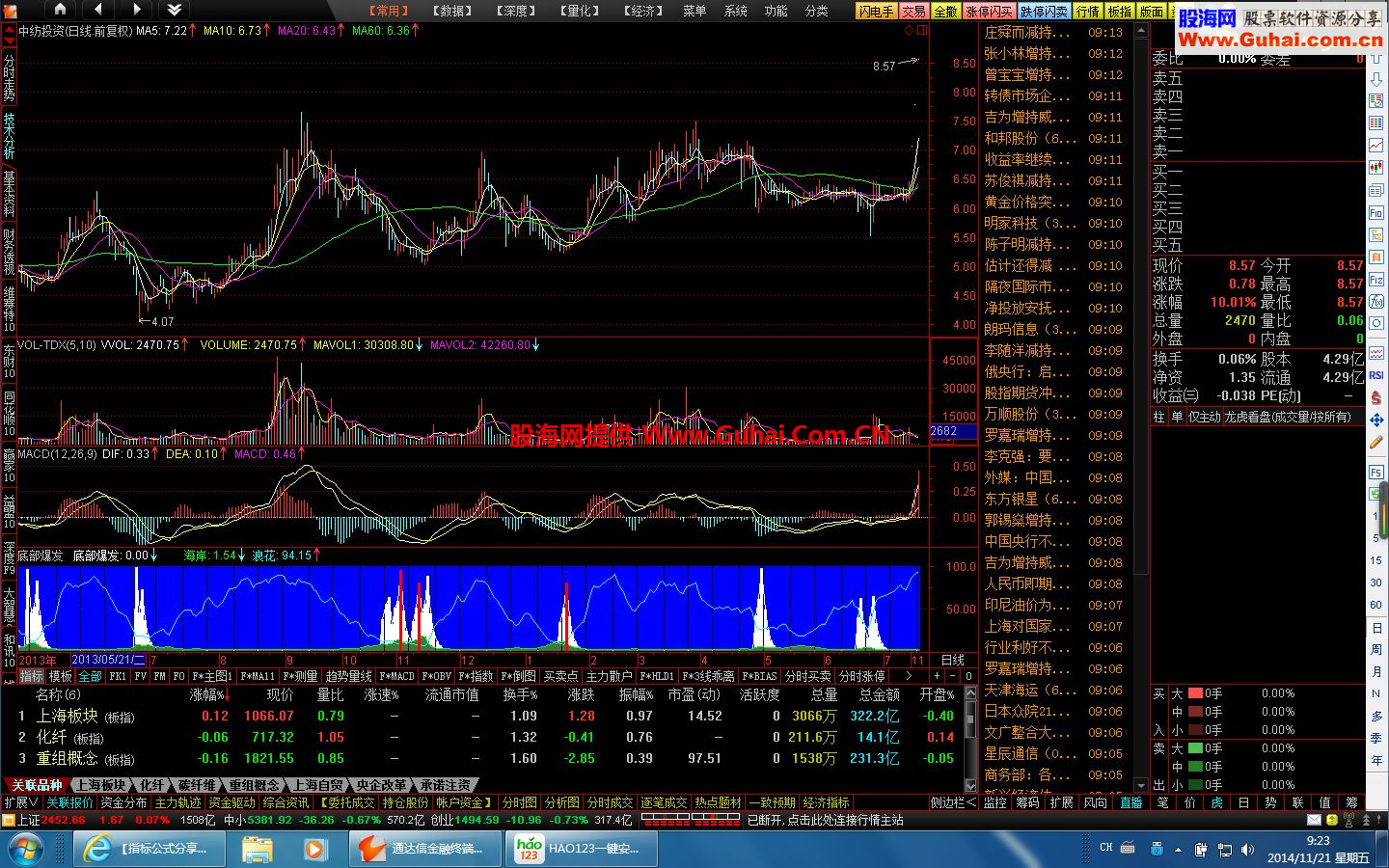Go forward with the right arrow icon

click(x=136, y=10)
